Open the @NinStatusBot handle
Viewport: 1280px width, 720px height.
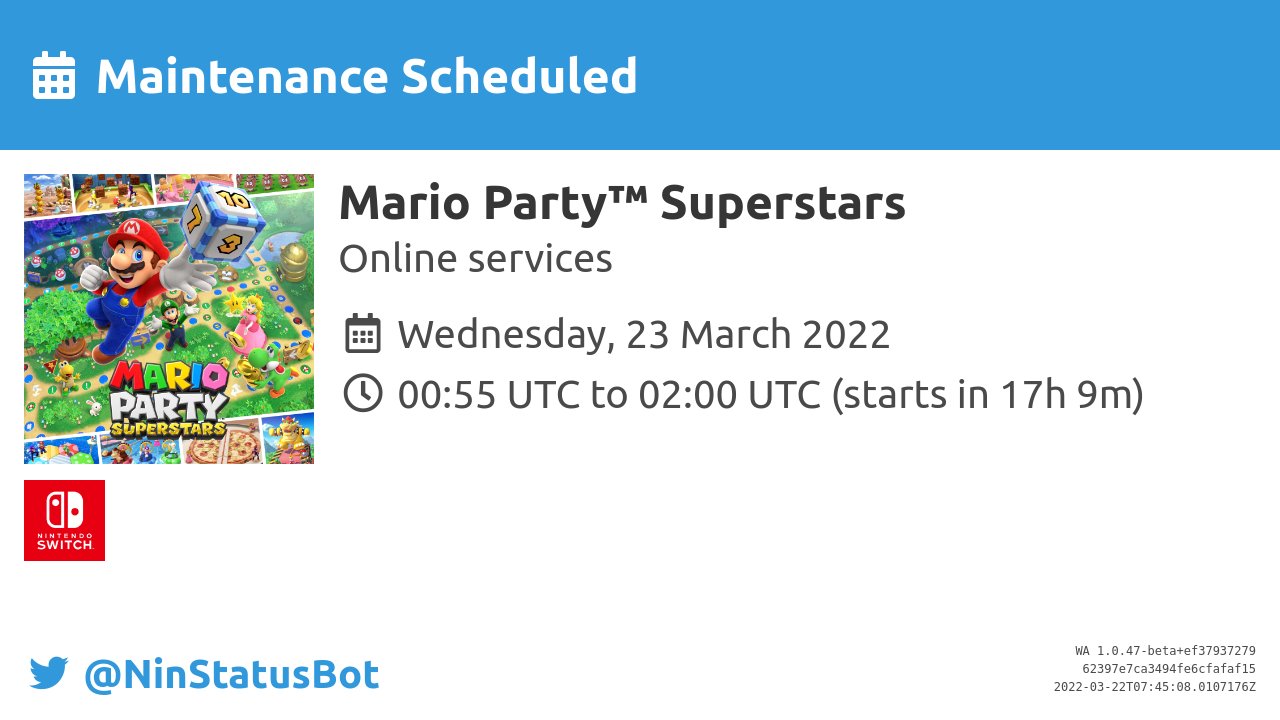click(231, 675)
